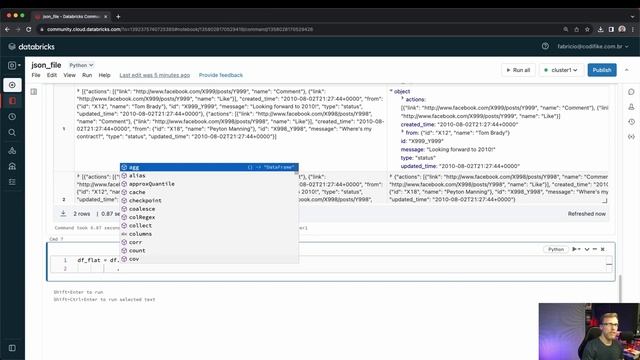Open Search in the left sidebar
Screen dimensions: 640x360
[x=12, y=133]
